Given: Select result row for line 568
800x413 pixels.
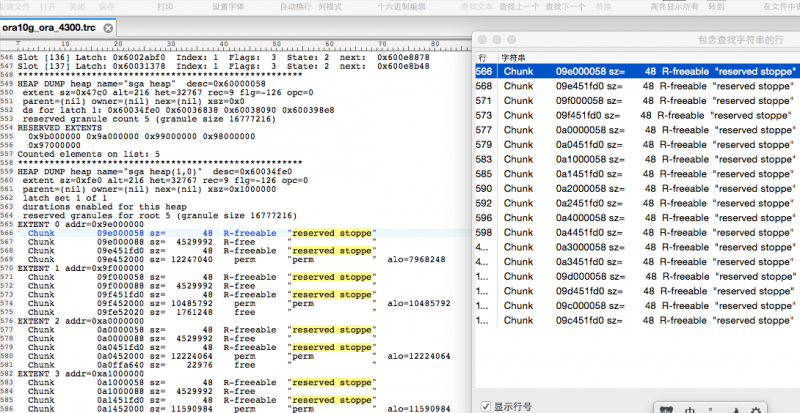Looking at the screenshot, I should coord(638,86).
